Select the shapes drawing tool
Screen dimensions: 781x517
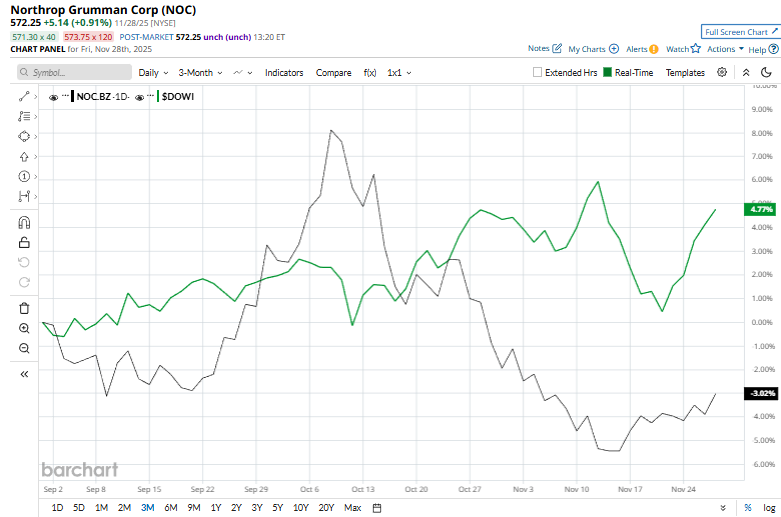(x=24, y=136)
